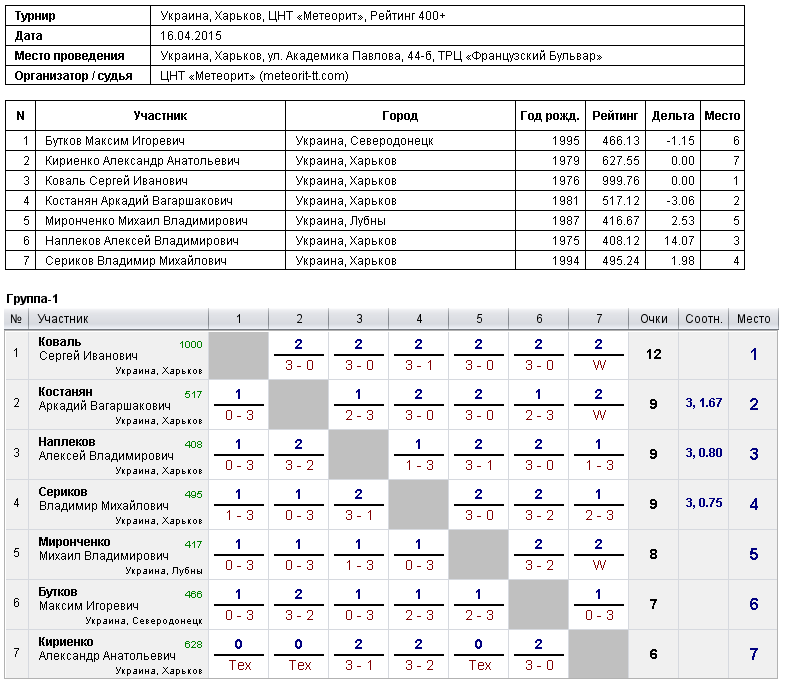Click the 'Турнир' row label
This screenshot has height=692, width=788.
(35, 16)
